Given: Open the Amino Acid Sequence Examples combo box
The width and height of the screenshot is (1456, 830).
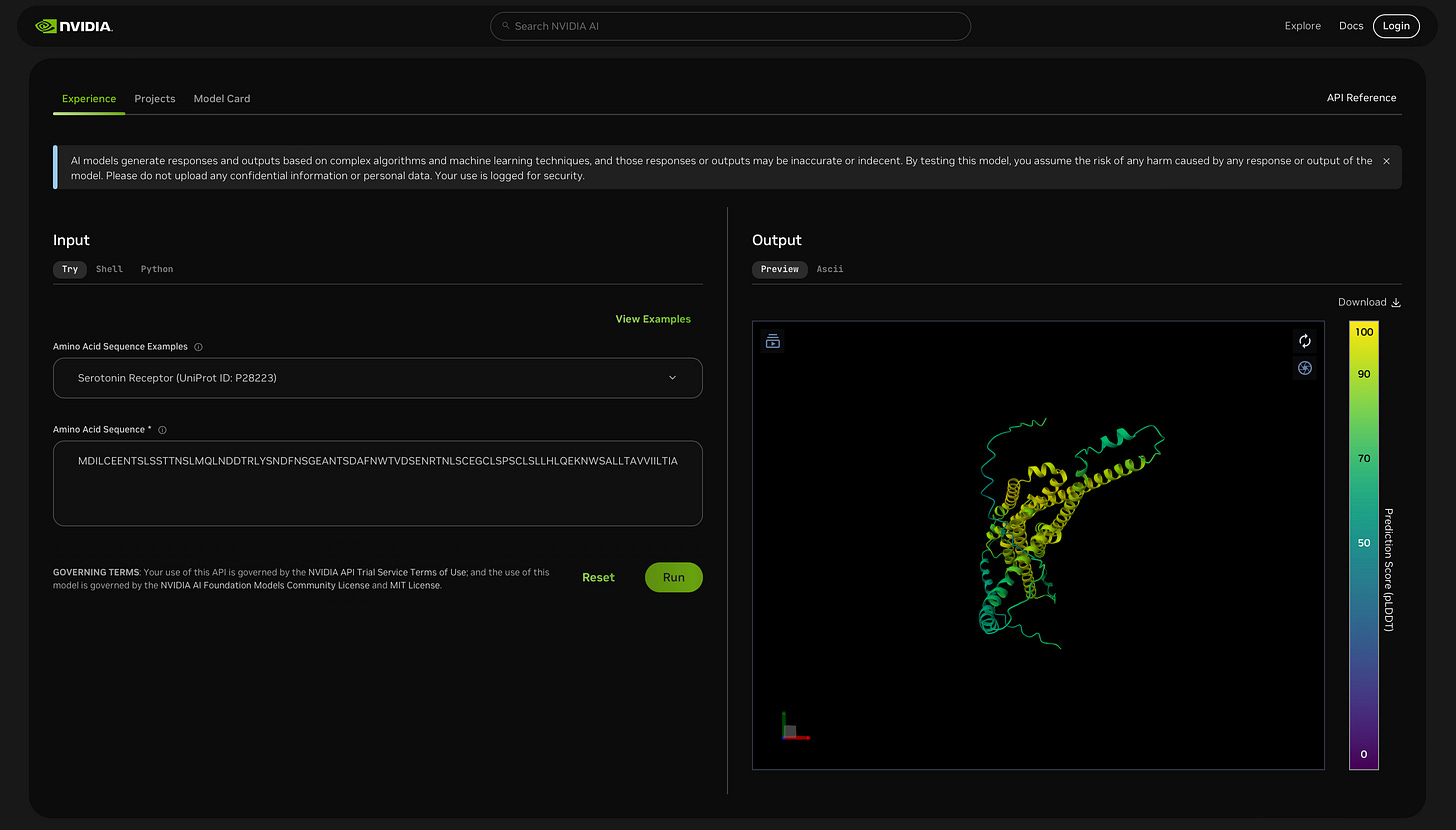Looking at the screenshot, I should (378, 378).
